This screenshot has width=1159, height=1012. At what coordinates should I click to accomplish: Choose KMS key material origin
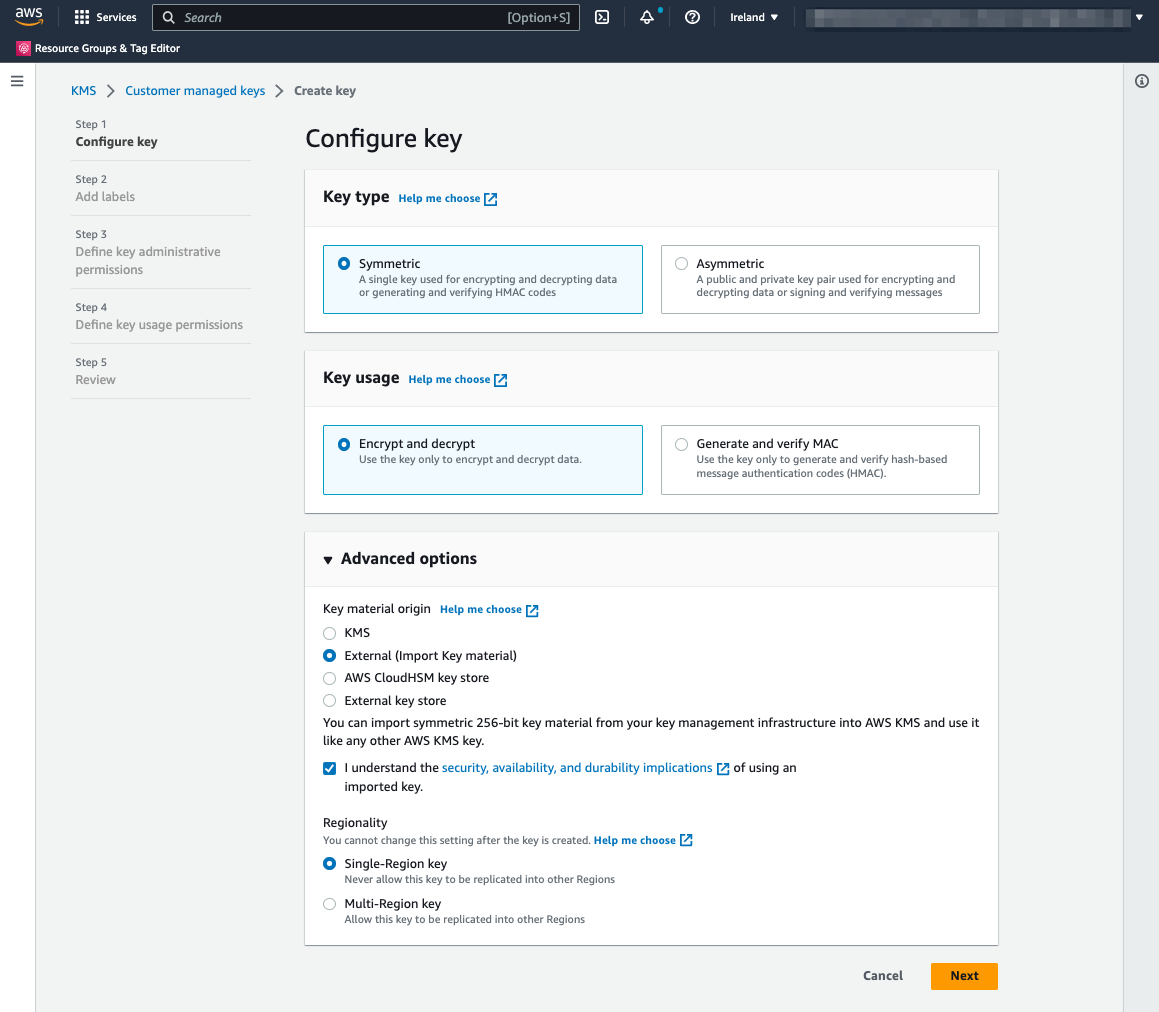coord(330,633)
